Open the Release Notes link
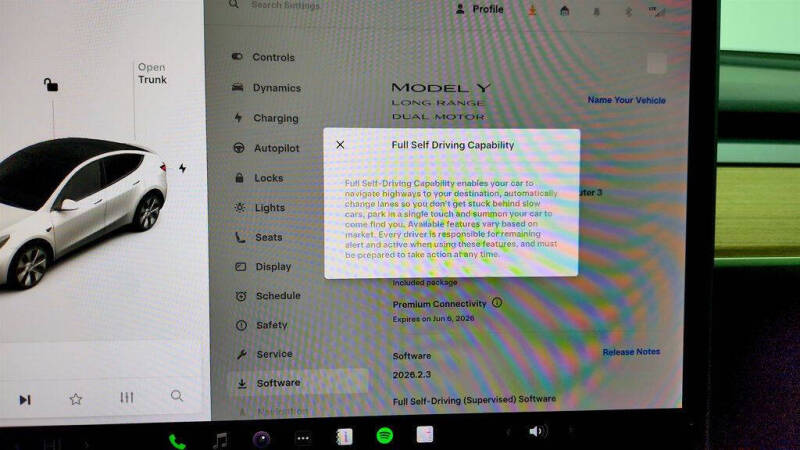This screenshot has width=800, height=450. point(631,352)
